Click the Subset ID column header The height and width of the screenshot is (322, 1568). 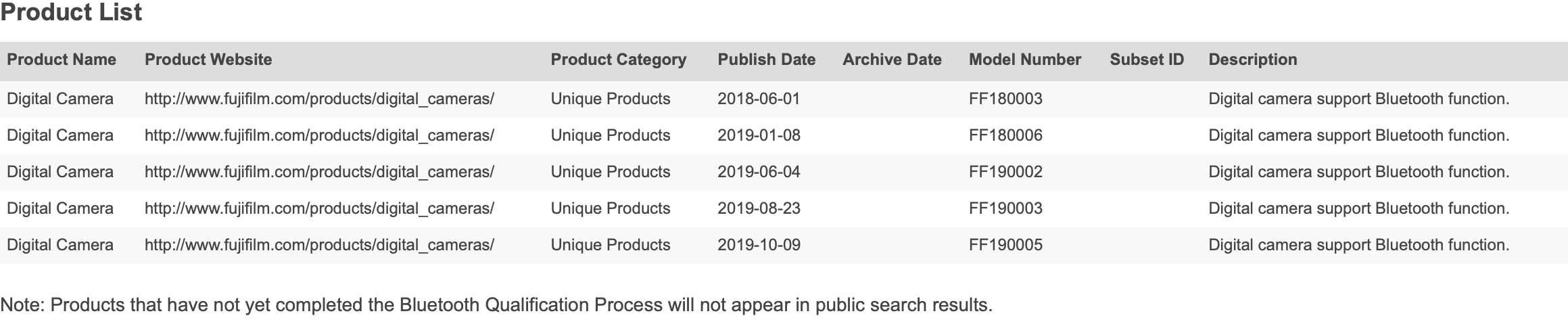tap(1147, 60)
